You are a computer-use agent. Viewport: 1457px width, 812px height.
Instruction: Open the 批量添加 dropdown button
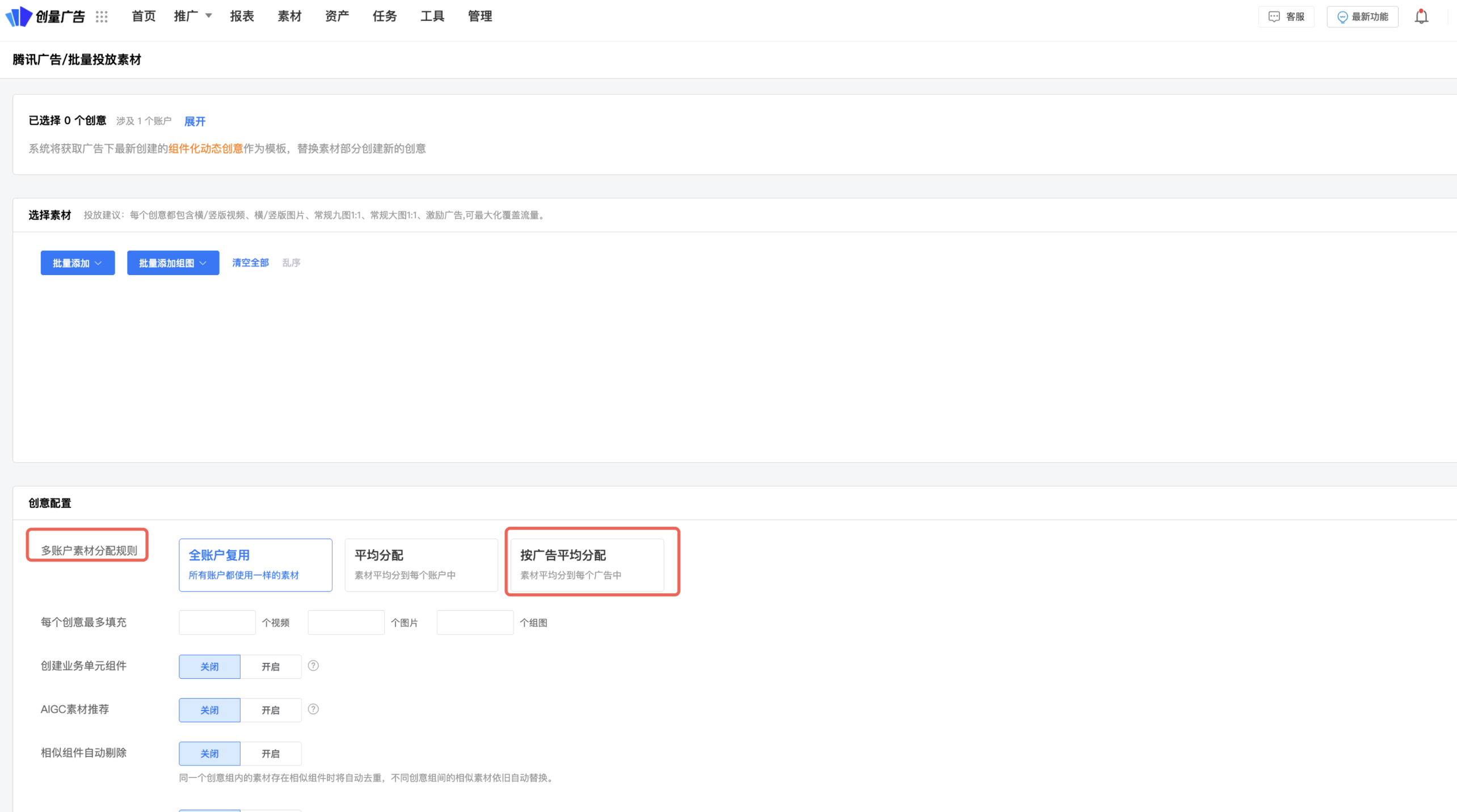point(78,263)
